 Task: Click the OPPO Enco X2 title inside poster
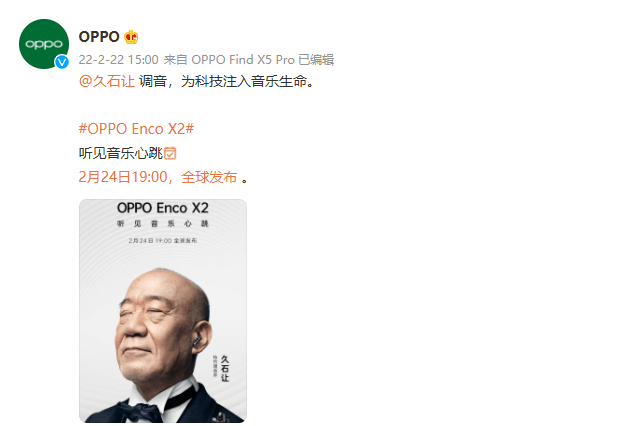[x=162, y=208]
